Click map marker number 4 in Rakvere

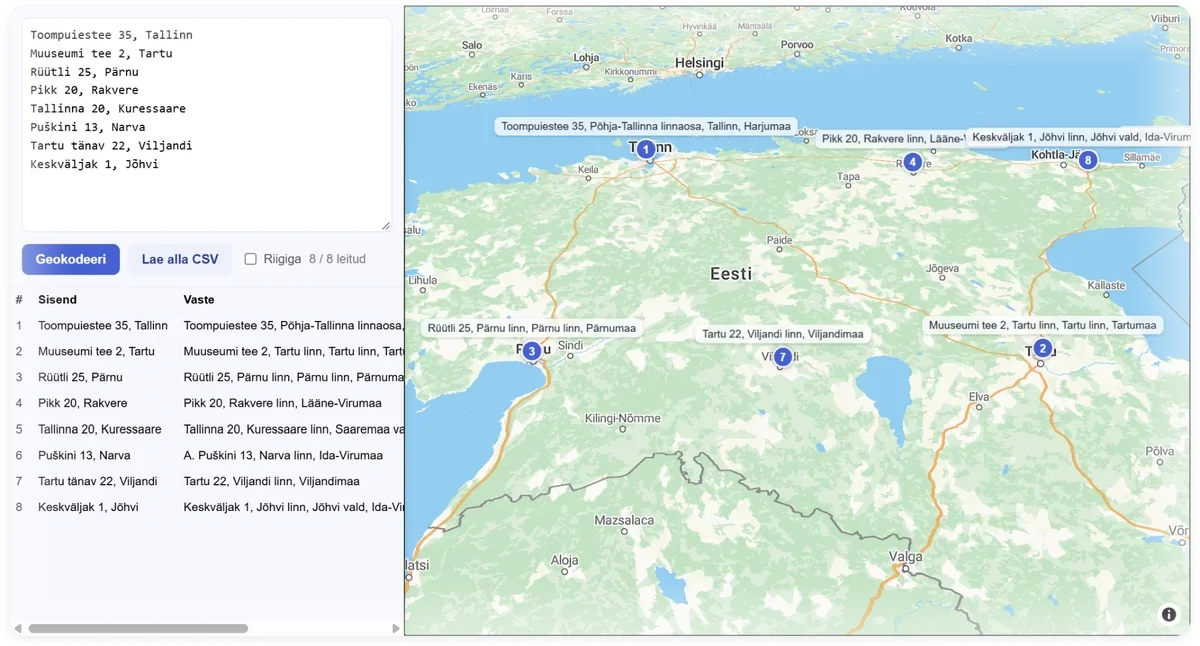[912, 162]
